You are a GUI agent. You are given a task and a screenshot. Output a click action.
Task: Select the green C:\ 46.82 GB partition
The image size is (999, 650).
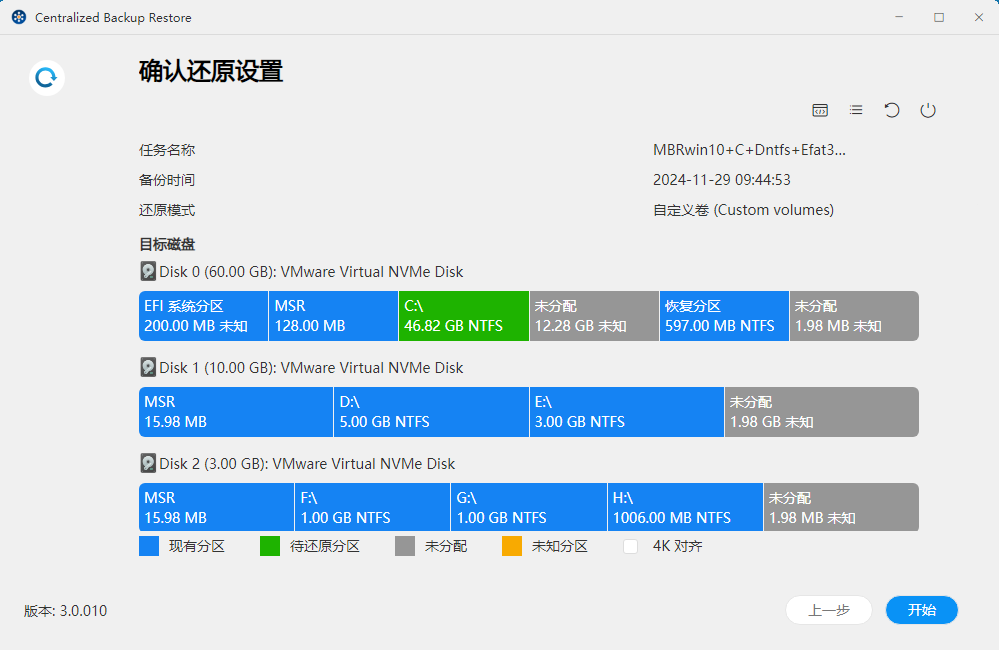[x=464, y=316]
